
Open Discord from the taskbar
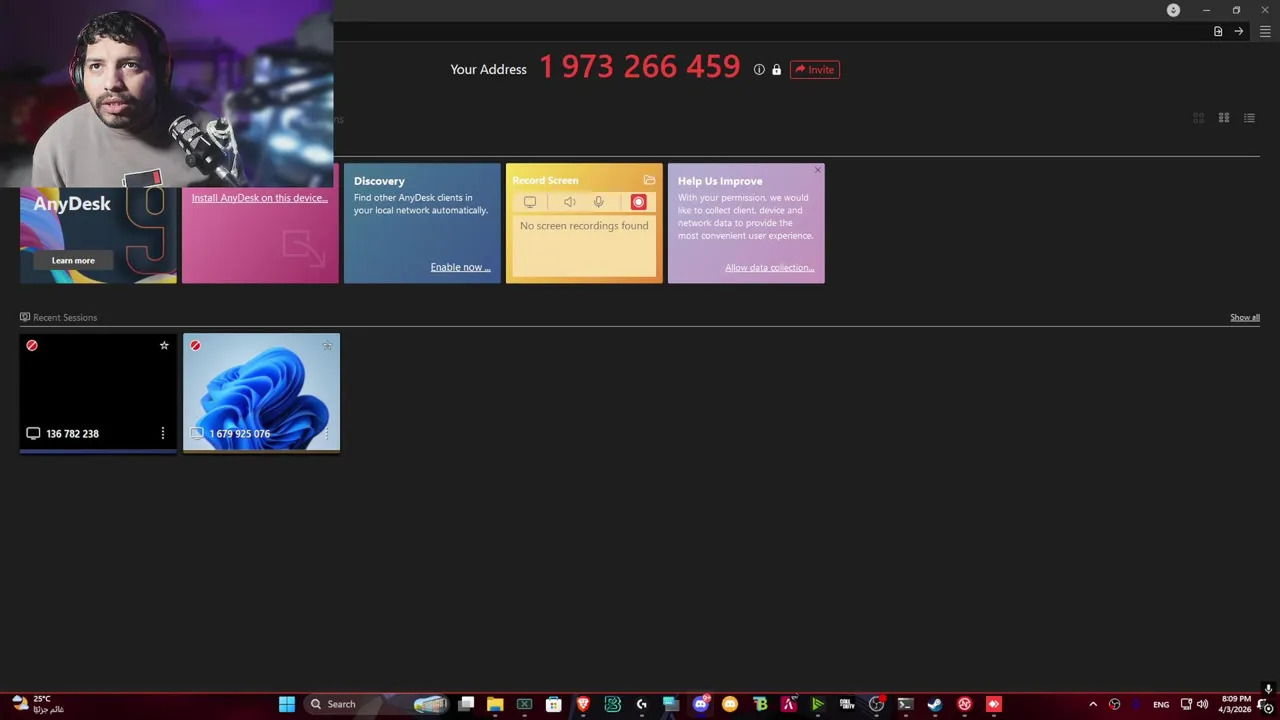[x=700, y=704]
